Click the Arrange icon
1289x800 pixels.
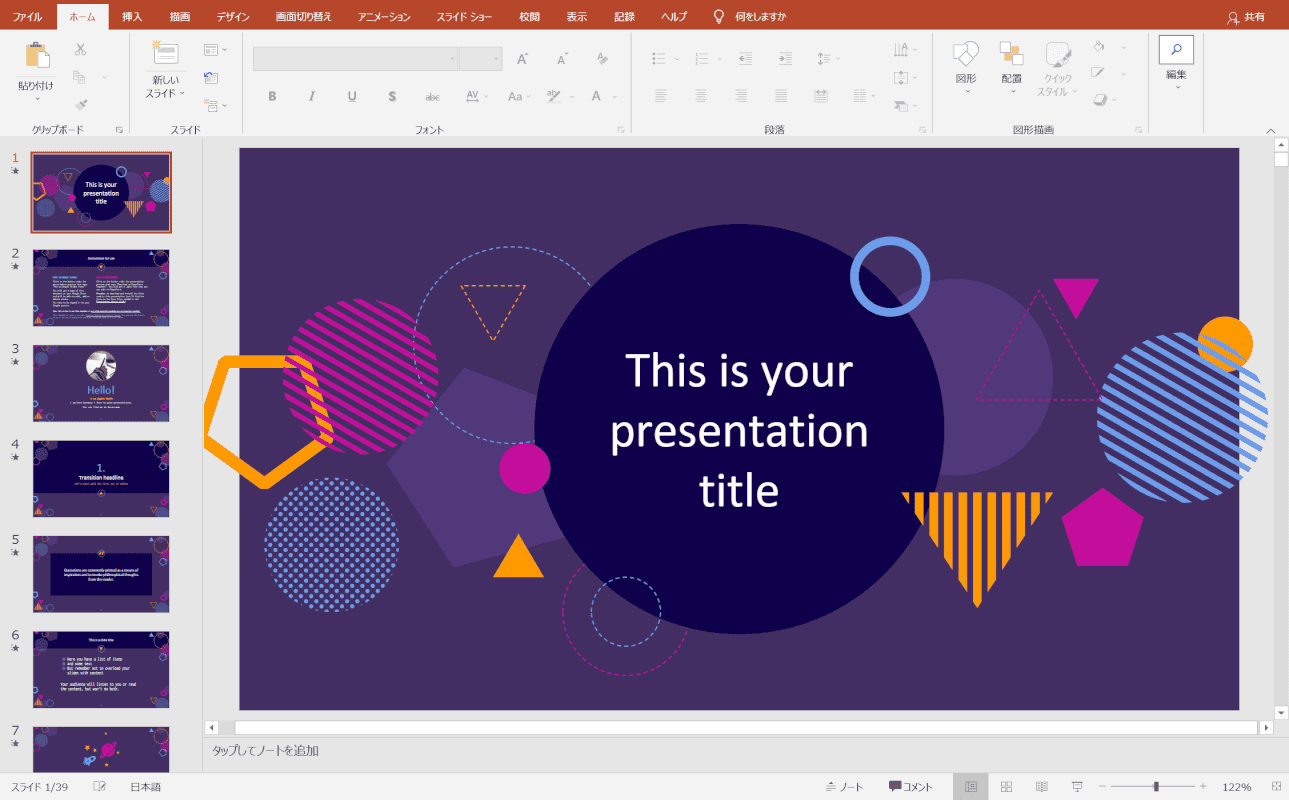click(1012, 55)
